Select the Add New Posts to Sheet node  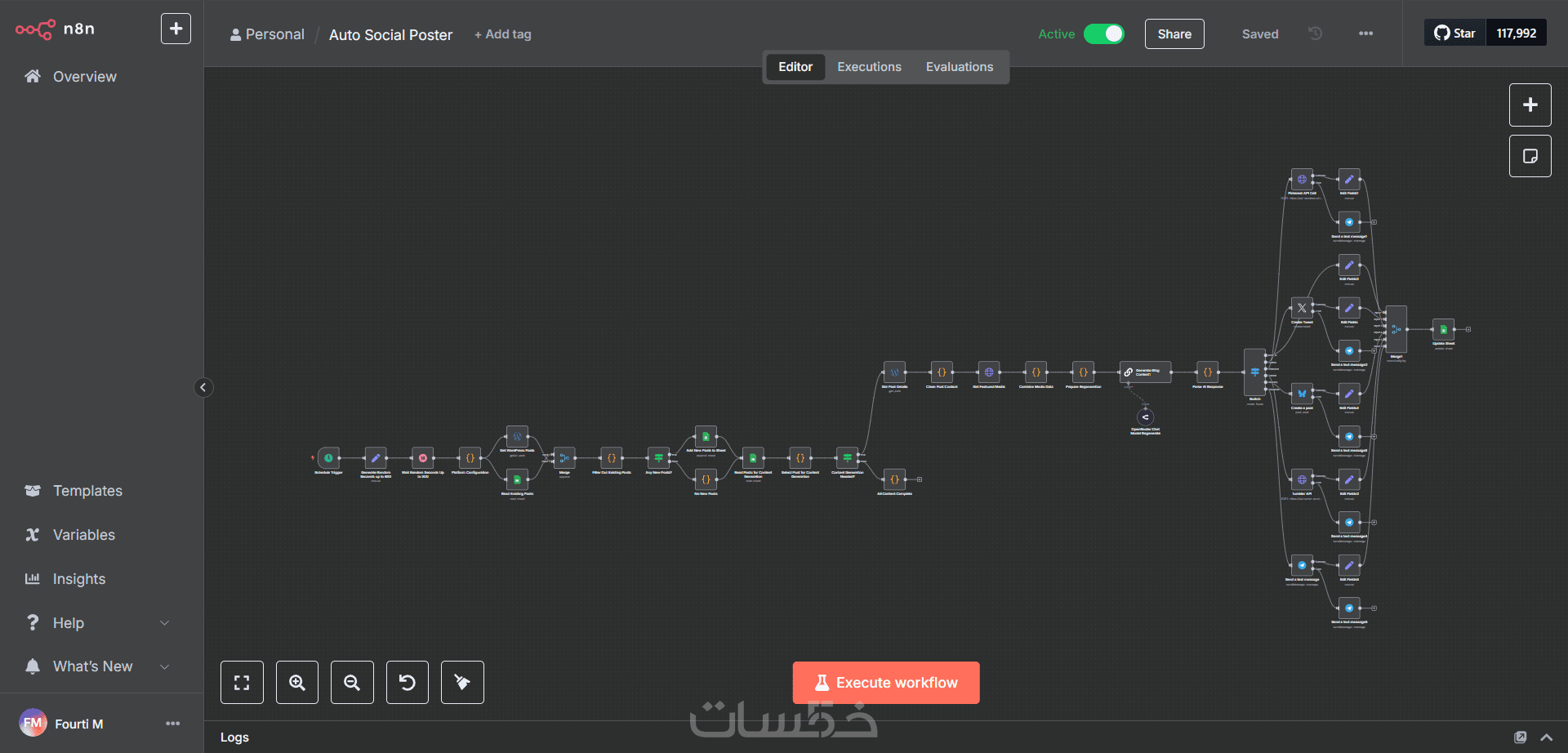(x=706, y=437)
